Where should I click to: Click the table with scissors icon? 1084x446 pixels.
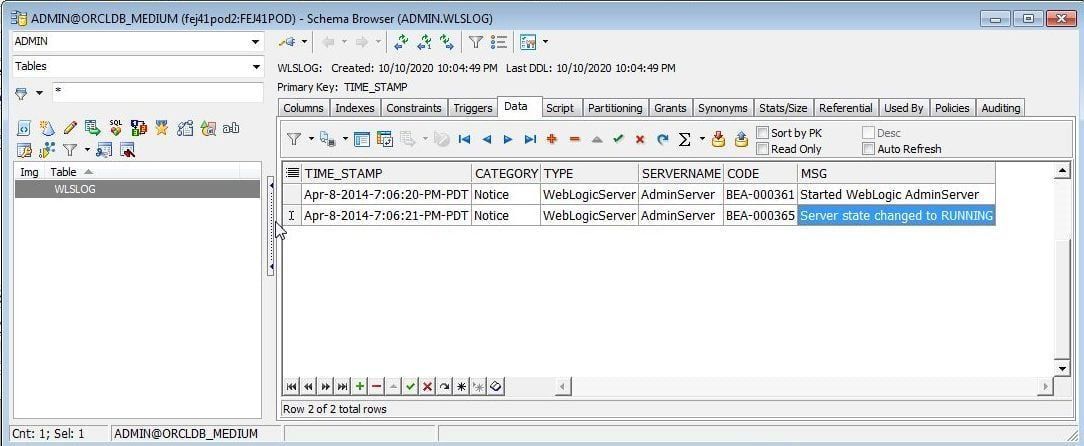(x=104, y=150)
